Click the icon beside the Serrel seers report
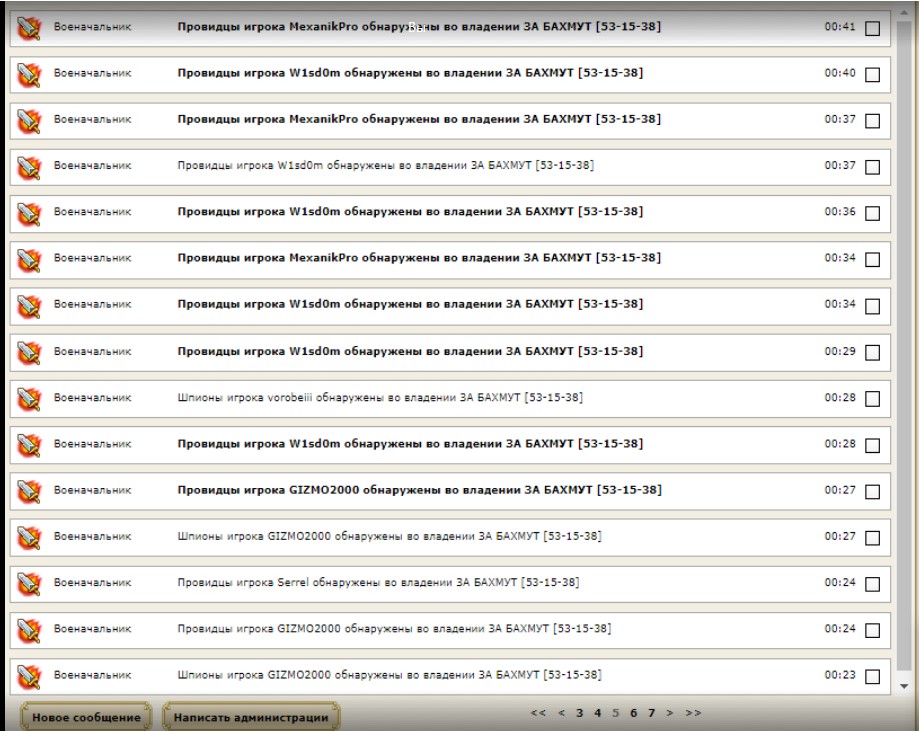Screen dimensions: 919x731 click(x=29, y=583)
